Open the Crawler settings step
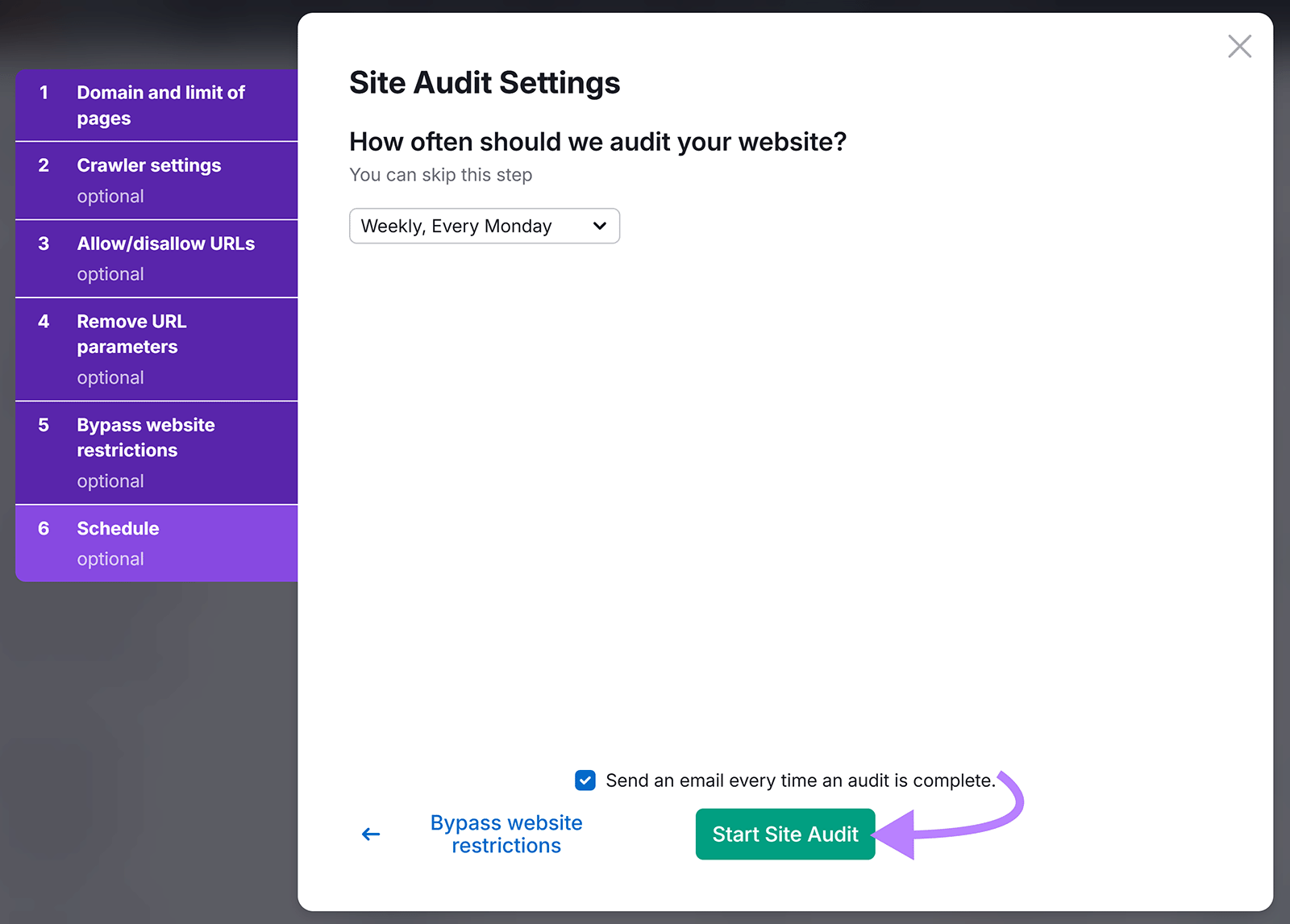This screenshot has height=924, width=1290. point(156,179)
